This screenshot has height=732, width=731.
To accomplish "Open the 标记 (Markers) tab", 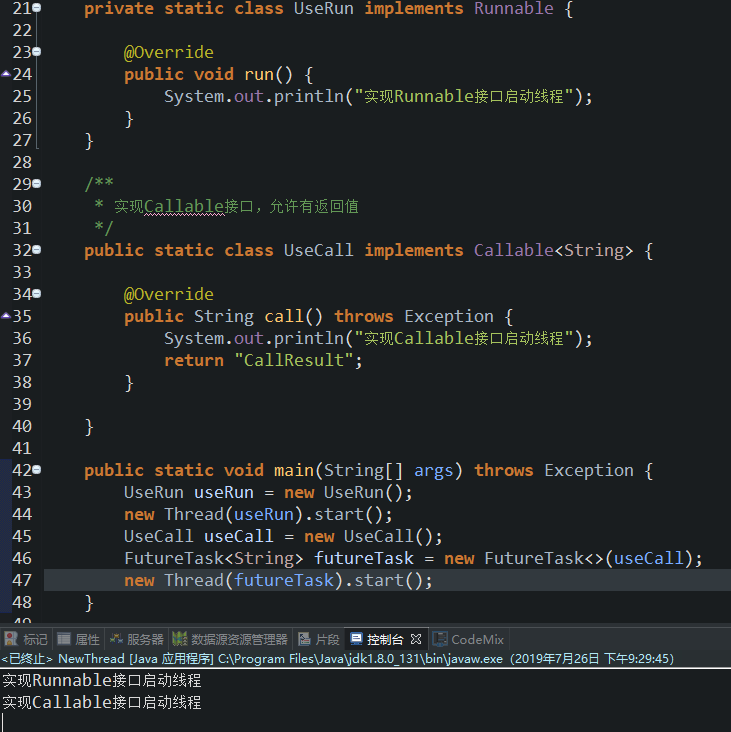I will [26, 639].
